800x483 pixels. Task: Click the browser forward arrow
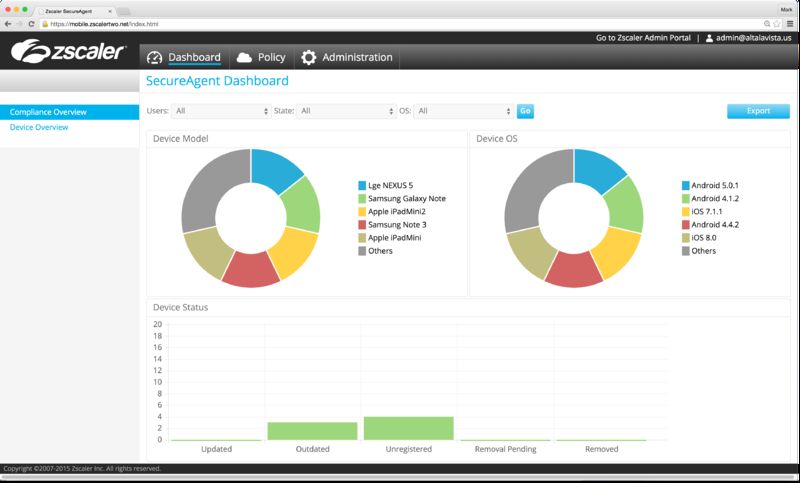click(x=19, y=24)
